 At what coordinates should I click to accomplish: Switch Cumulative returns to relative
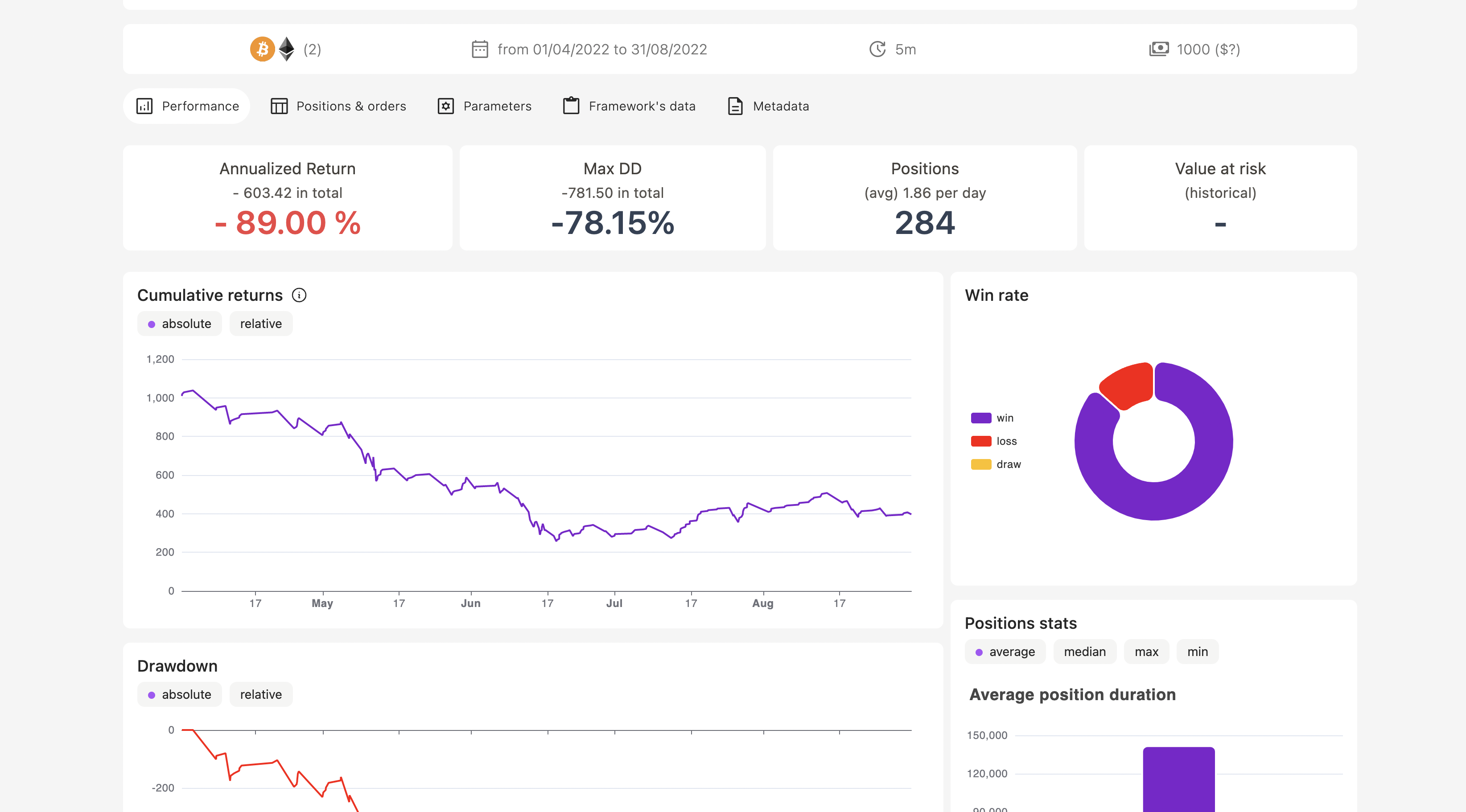(x=261, y=324)
